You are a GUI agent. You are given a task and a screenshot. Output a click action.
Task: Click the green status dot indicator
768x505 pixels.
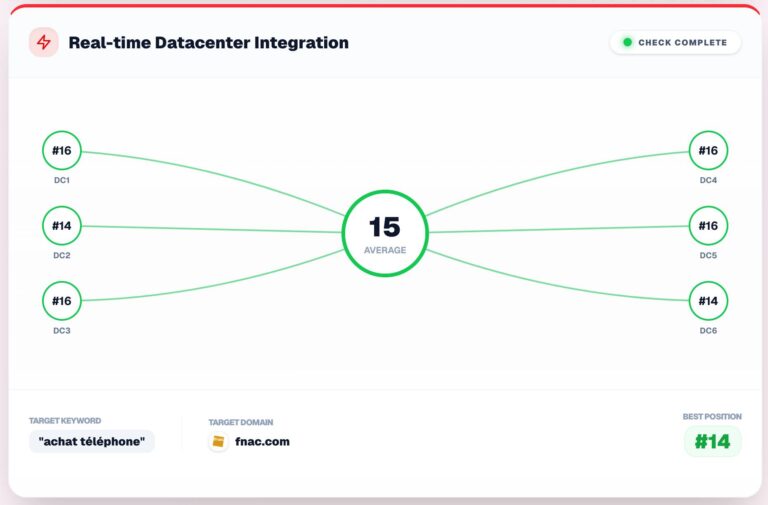[628, 43]
